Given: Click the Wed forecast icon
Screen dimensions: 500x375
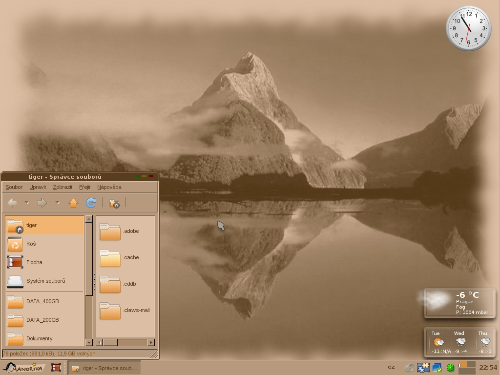Looking at the screenshot, I should [x=461, y=342].
